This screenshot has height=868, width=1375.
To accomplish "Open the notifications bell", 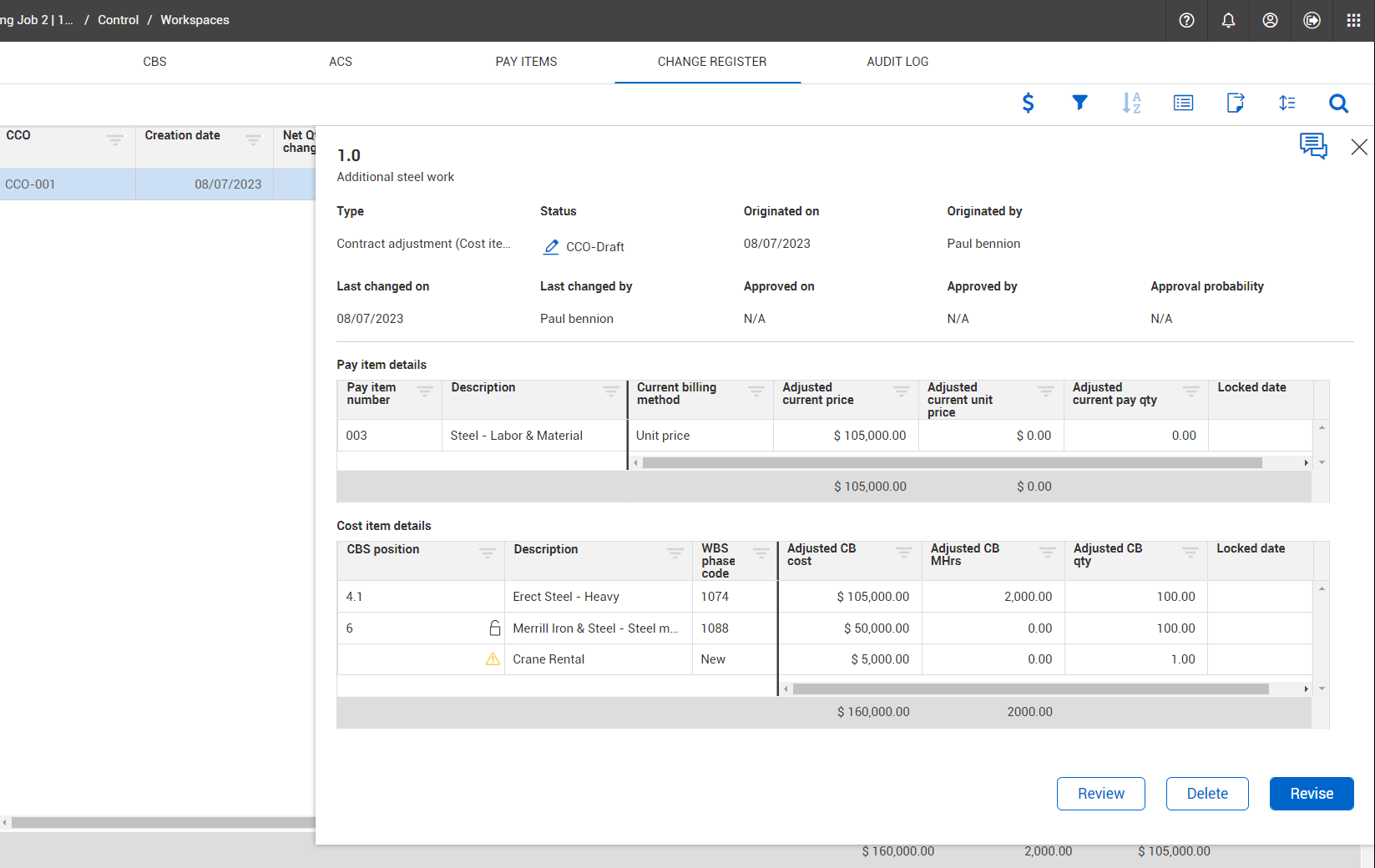I will [x=1228, y=20].
